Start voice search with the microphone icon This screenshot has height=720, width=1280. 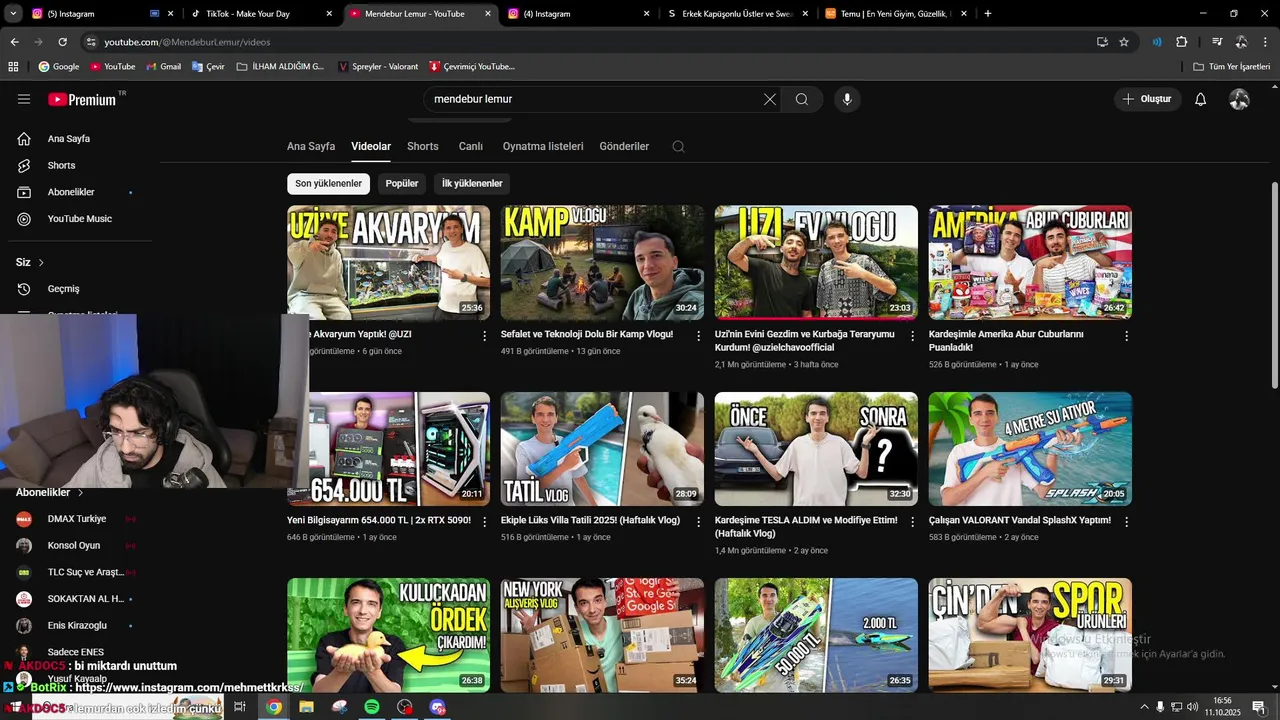click(x=847, y=99)
